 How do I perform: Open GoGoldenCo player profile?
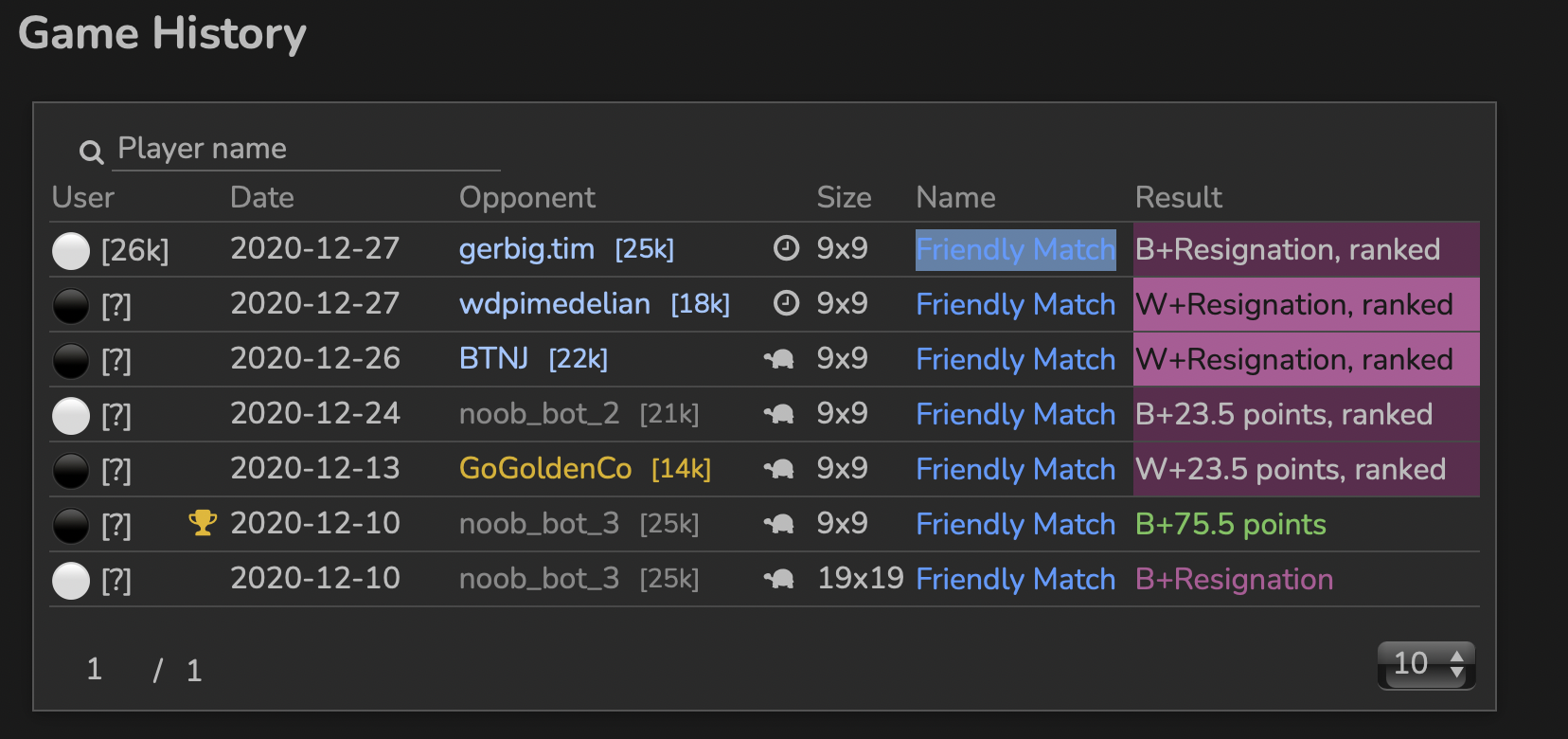point(545,469)
